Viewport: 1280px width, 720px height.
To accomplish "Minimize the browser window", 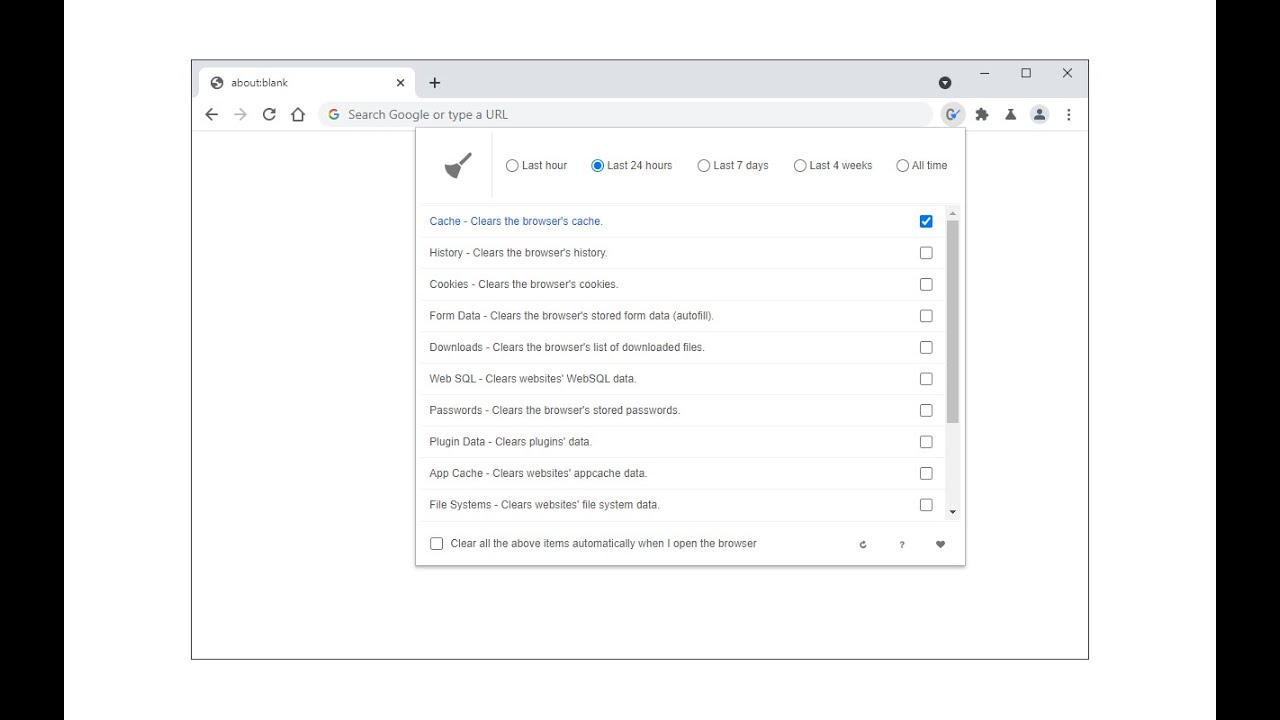I will [985, 73].
